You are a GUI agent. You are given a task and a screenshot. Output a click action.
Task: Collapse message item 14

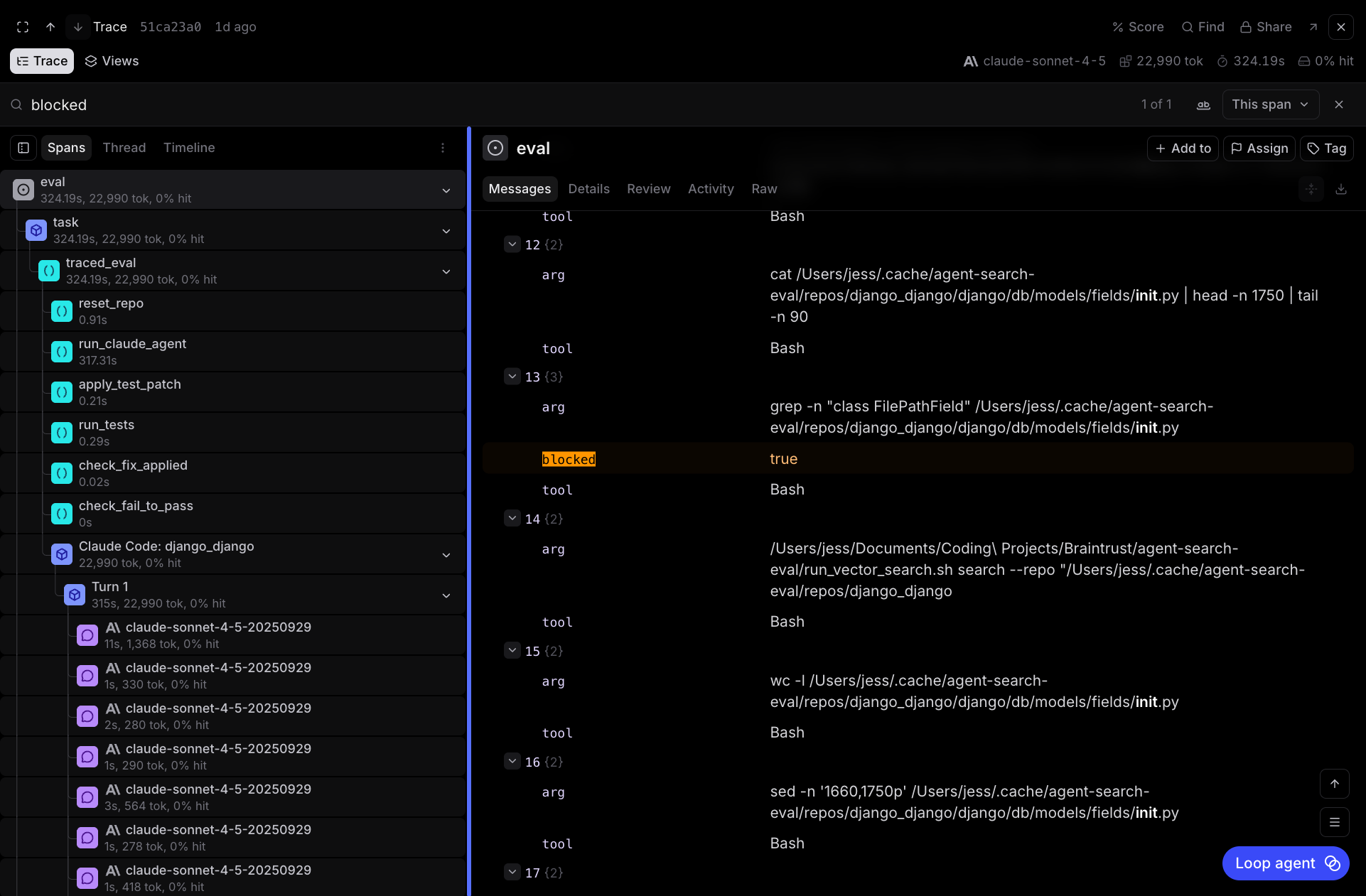coord(512,519)
